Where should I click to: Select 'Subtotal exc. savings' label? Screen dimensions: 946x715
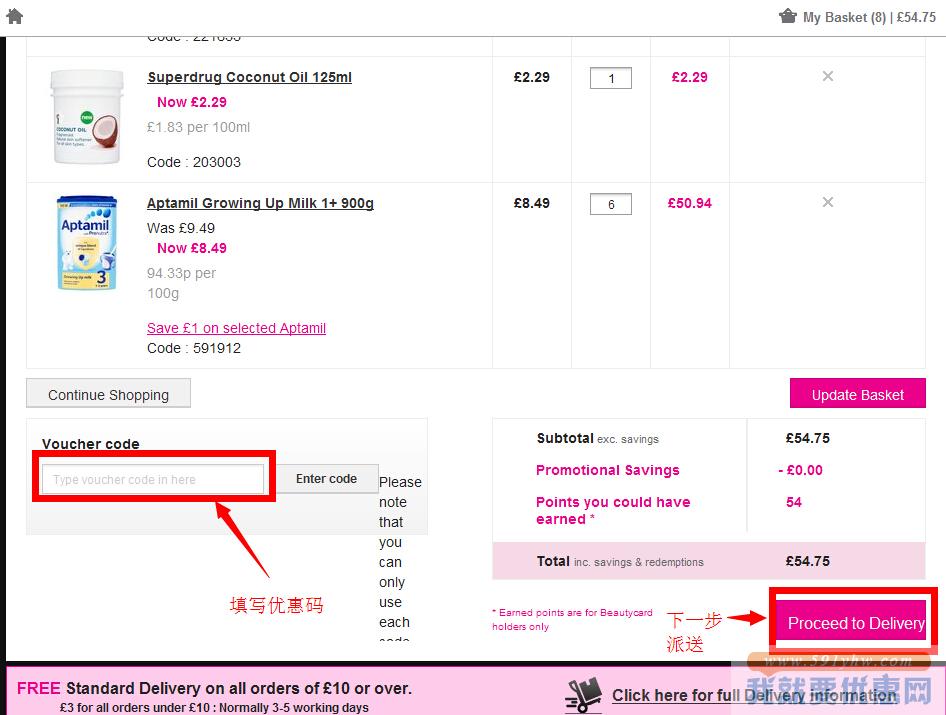(597, 438)
